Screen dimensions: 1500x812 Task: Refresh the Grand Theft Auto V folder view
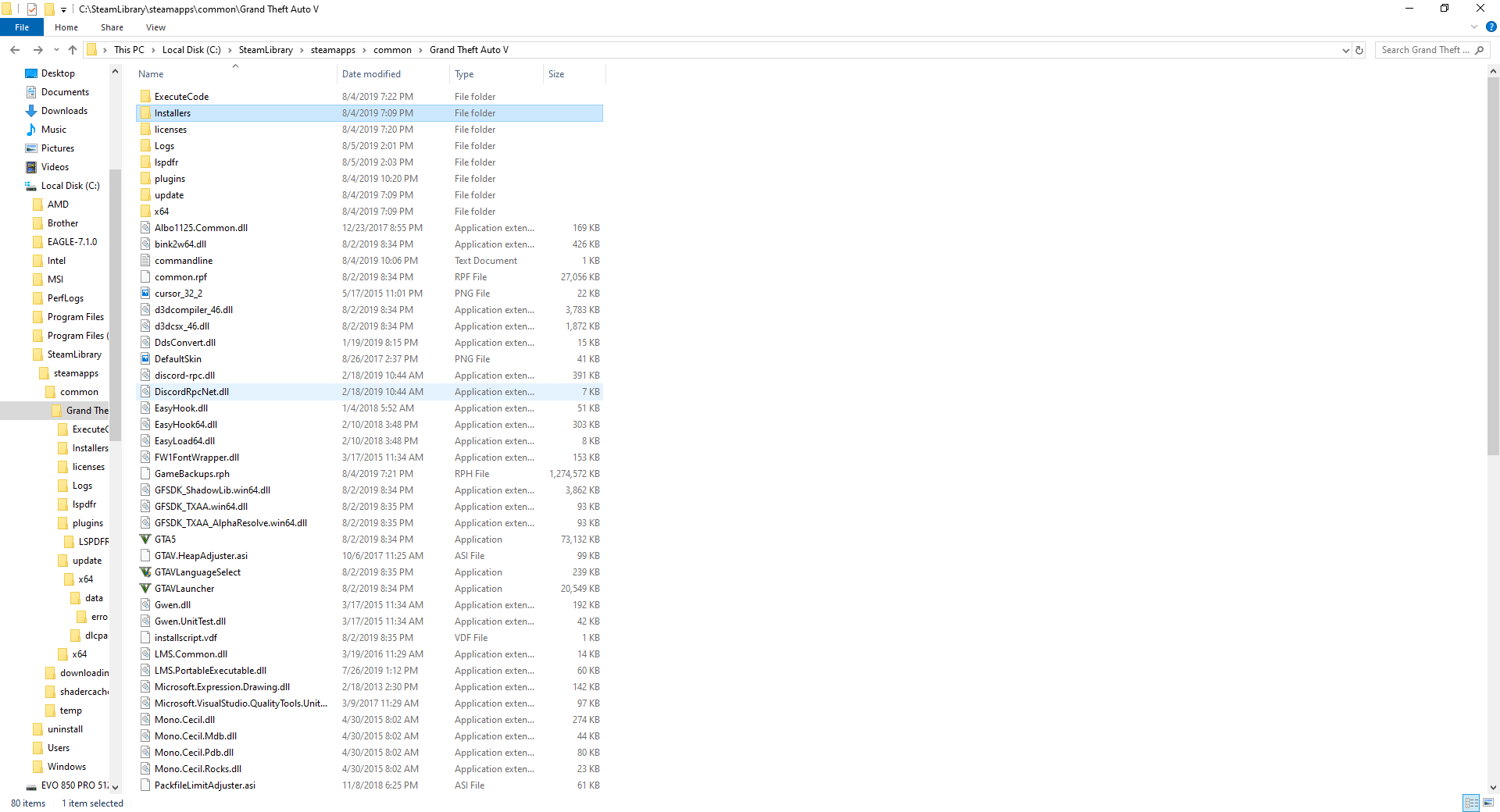click(1359, 50)
